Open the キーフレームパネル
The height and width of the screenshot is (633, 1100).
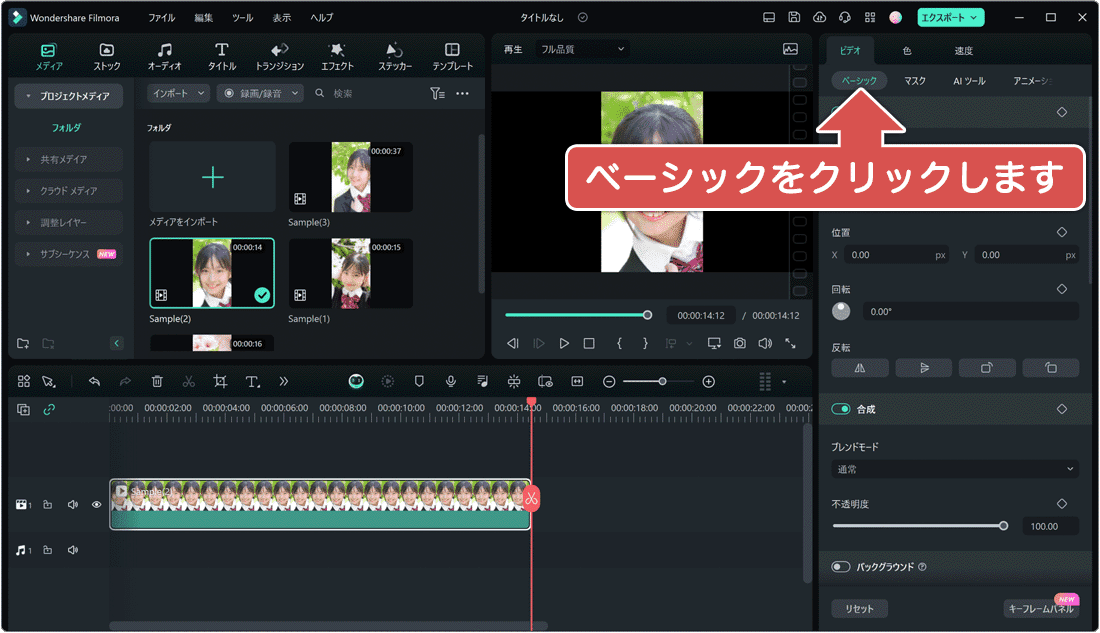(x=1040, y=608)
